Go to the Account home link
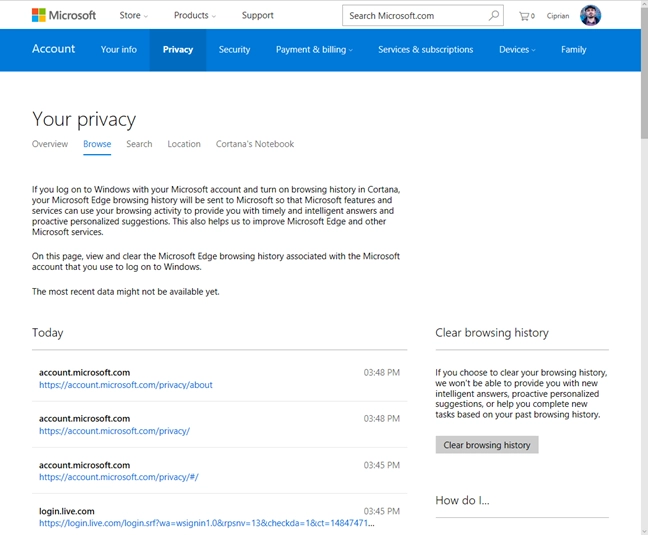 (54, 49)
